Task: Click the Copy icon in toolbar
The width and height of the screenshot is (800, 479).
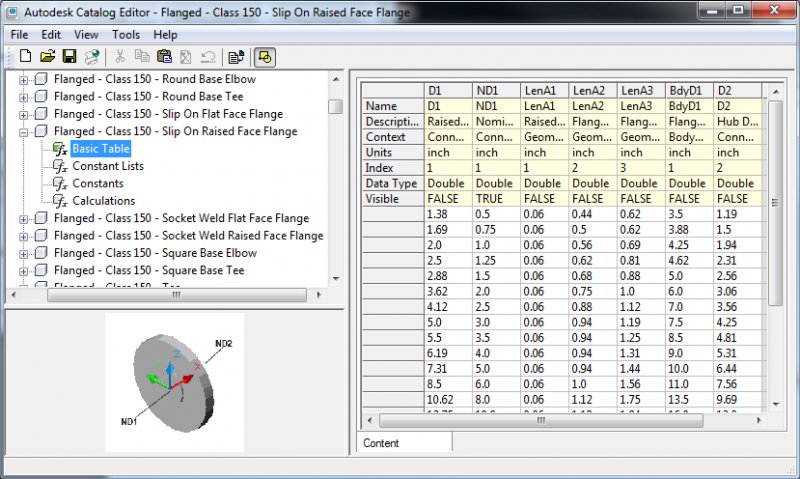Action: click(142, 57)
